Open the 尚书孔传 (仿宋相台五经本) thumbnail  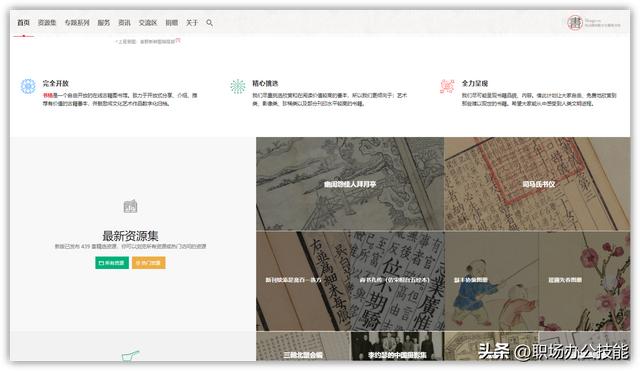[397, 281]
